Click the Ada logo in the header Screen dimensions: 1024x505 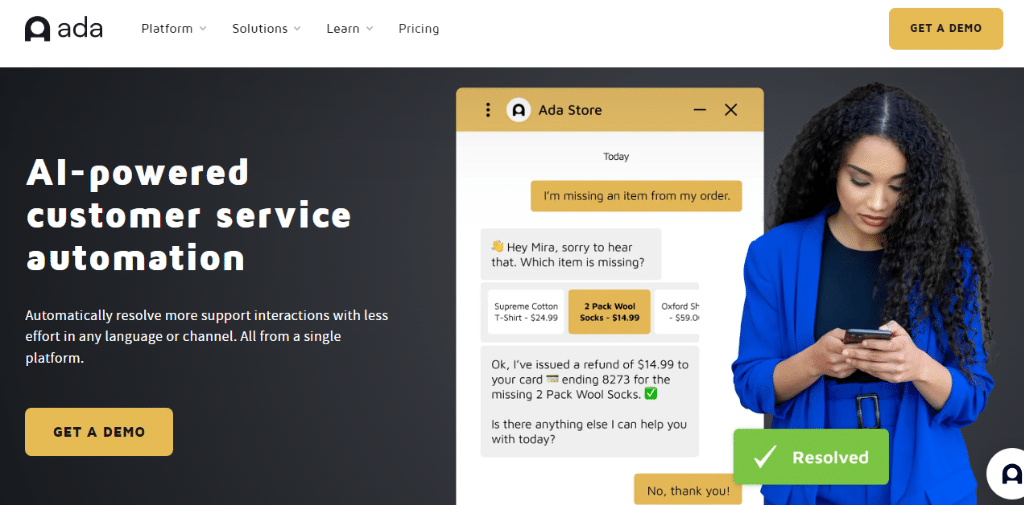63,29
